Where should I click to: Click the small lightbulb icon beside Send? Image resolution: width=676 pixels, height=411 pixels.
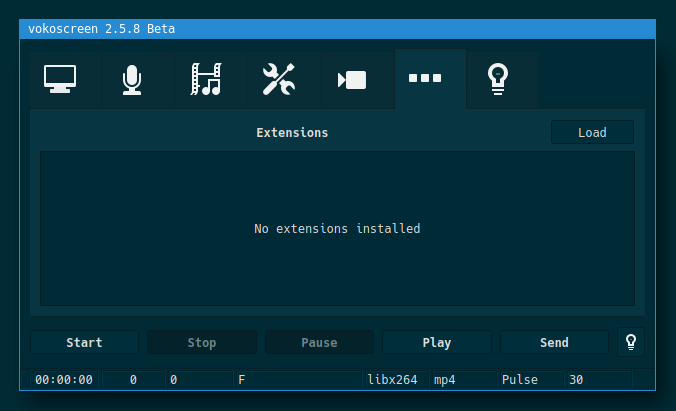pyautogui.click(x=631, y=342)
